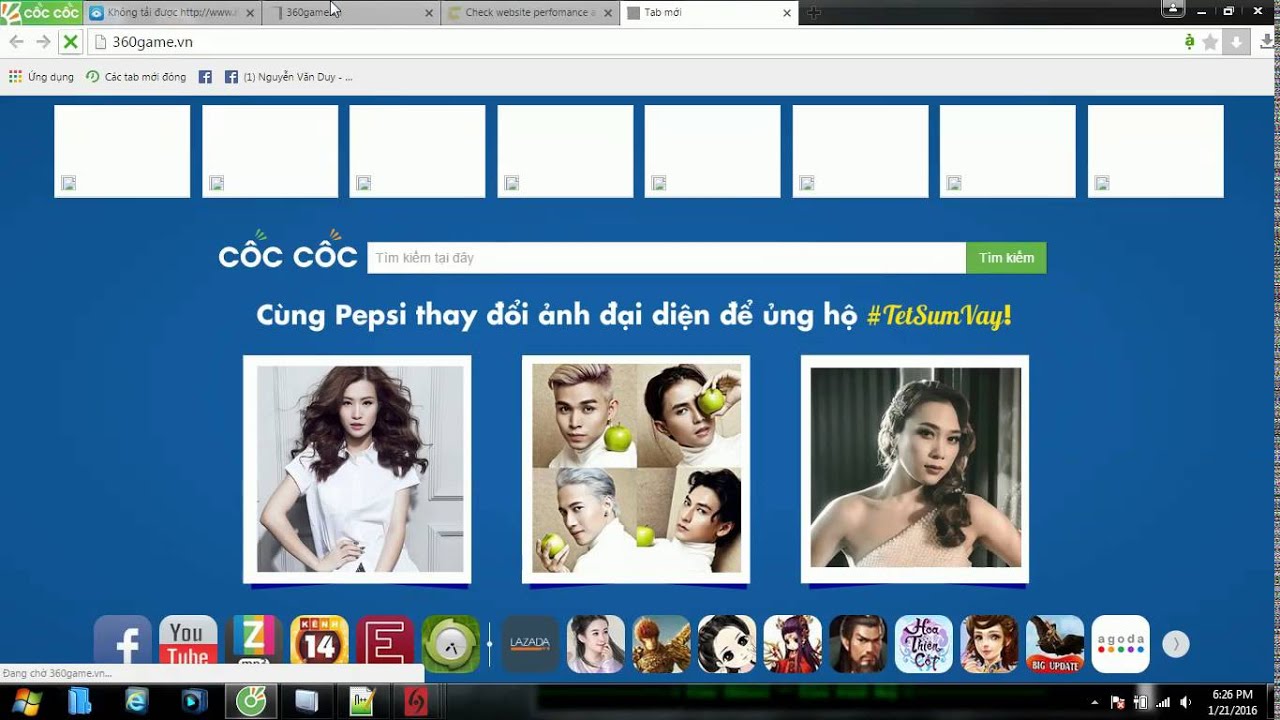Switch to the Check website performance tab
The width and height of the screenshot is (1280, 720).
tap(530, 13)
